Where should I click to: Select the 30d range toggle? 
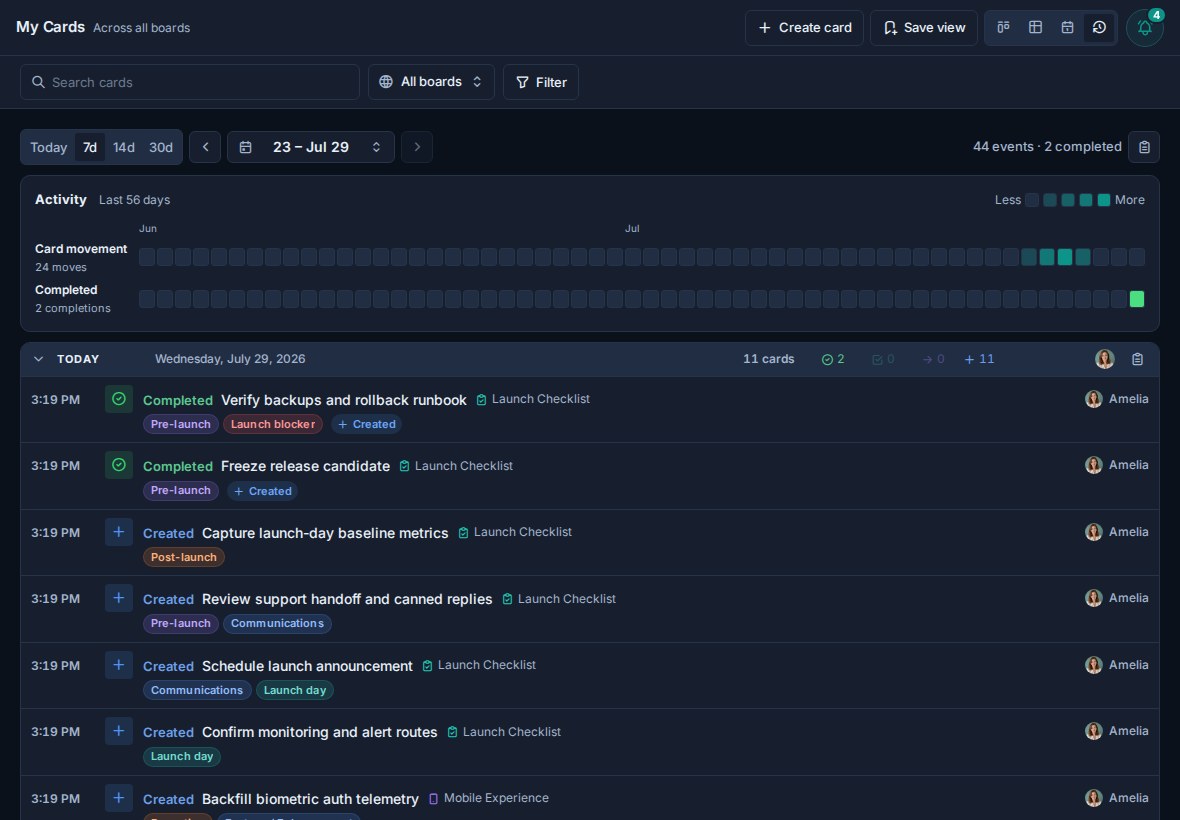(160, 147)
